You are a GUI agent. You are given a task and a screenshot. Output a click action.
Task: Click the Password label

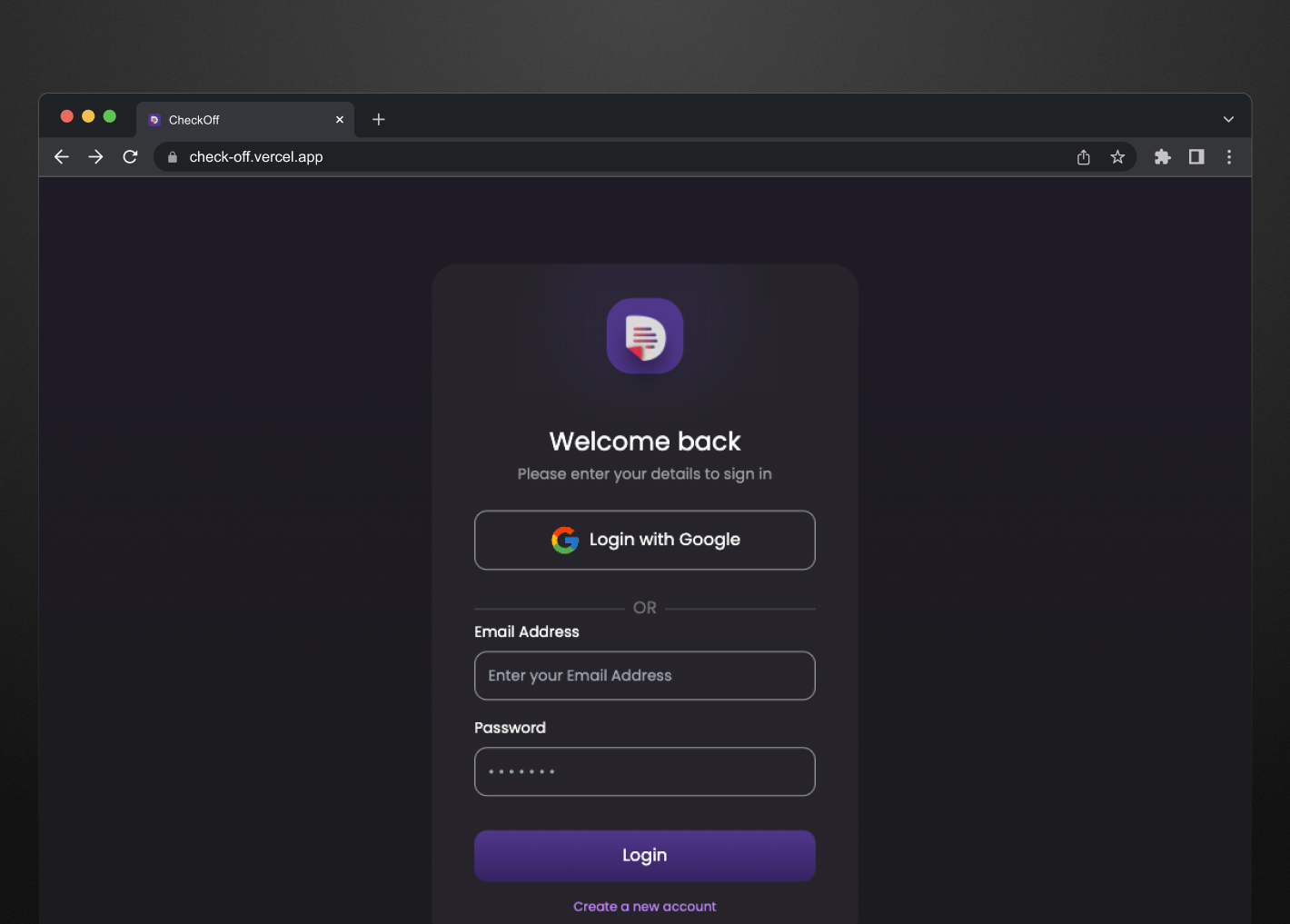[x=511, y=728]
